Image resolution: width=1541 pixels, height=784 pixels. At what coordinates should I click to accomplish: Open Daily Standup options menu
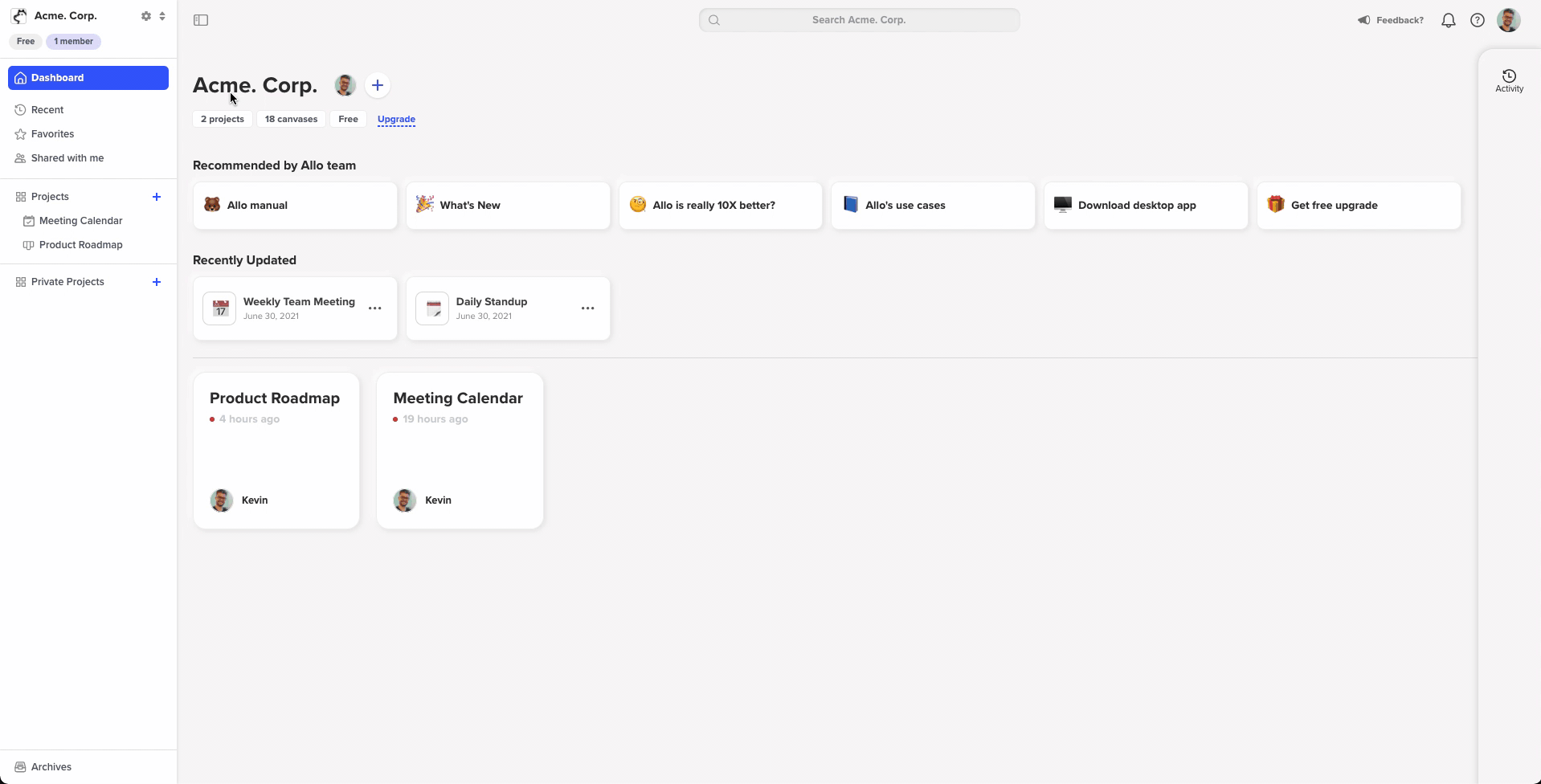pyautogui.click(x=588, y=308)
